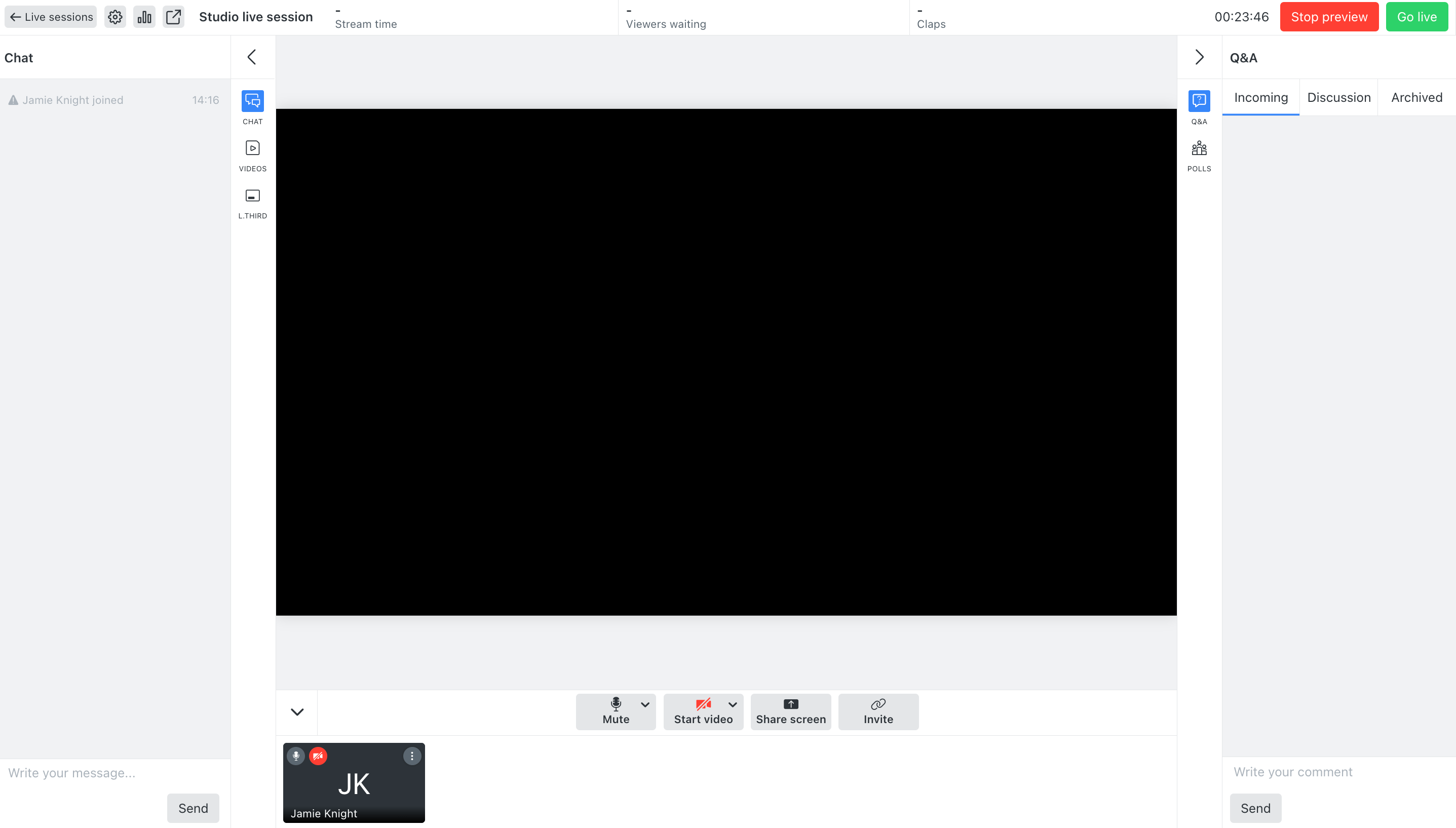Select the L.THIRD lower-thirds panel
This screenshot has height=828, width=1456.
click(252, 196)
